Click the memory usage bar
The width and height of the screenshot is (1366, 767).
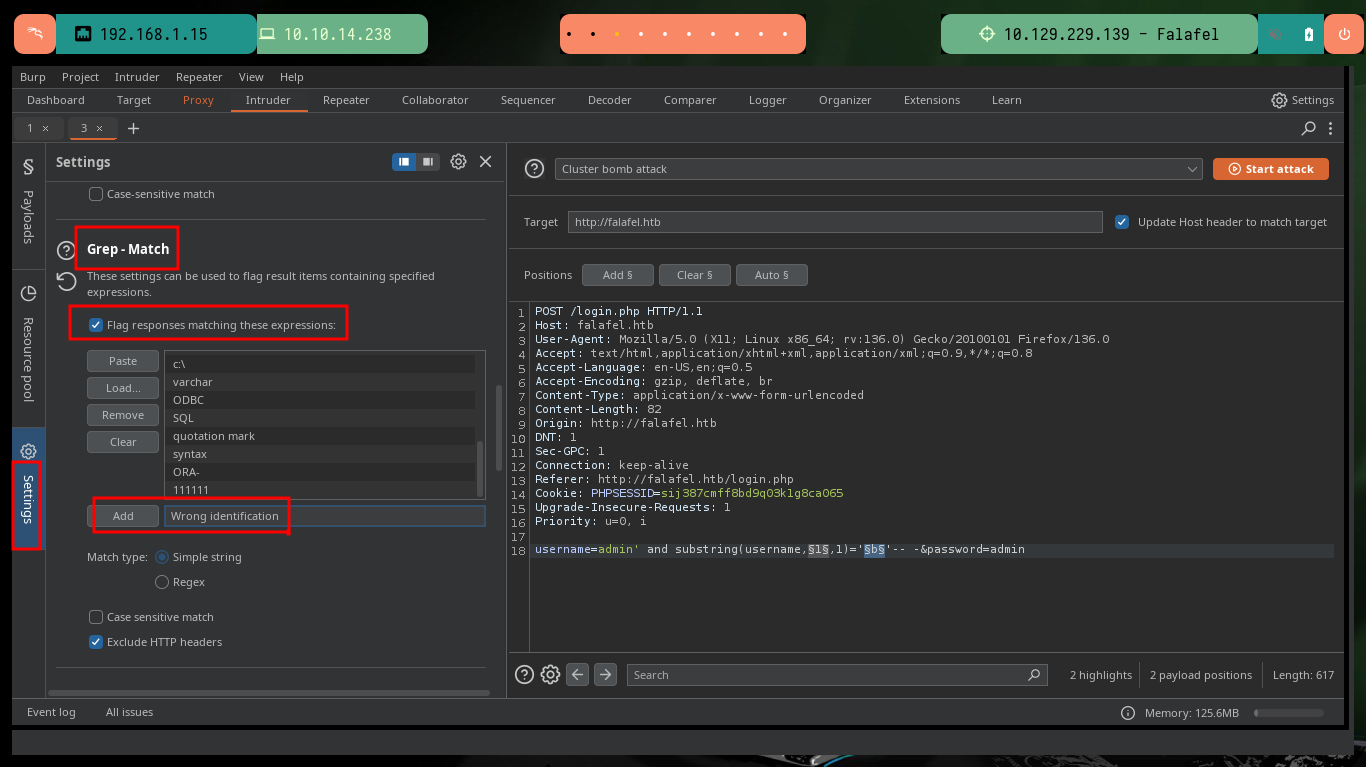point(1289,713)
